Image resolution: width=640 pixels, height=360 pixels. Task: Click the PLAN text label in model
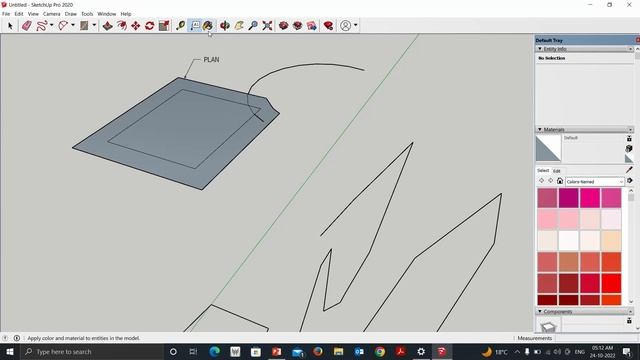point(211,60)
